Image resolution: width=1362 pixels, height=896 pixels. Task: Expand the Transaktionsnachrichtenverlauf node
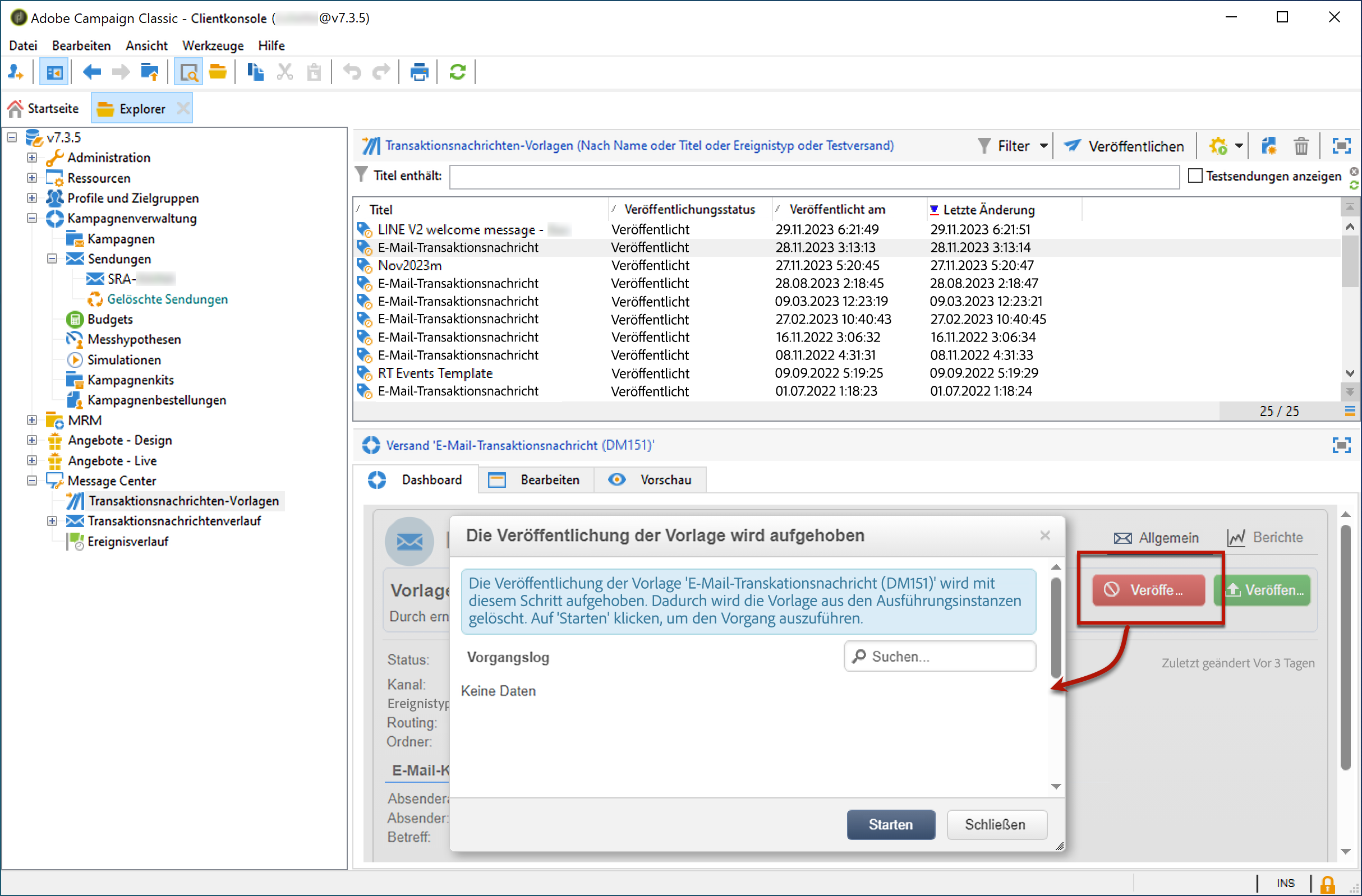pyautogui.click(x=52, y=521)
